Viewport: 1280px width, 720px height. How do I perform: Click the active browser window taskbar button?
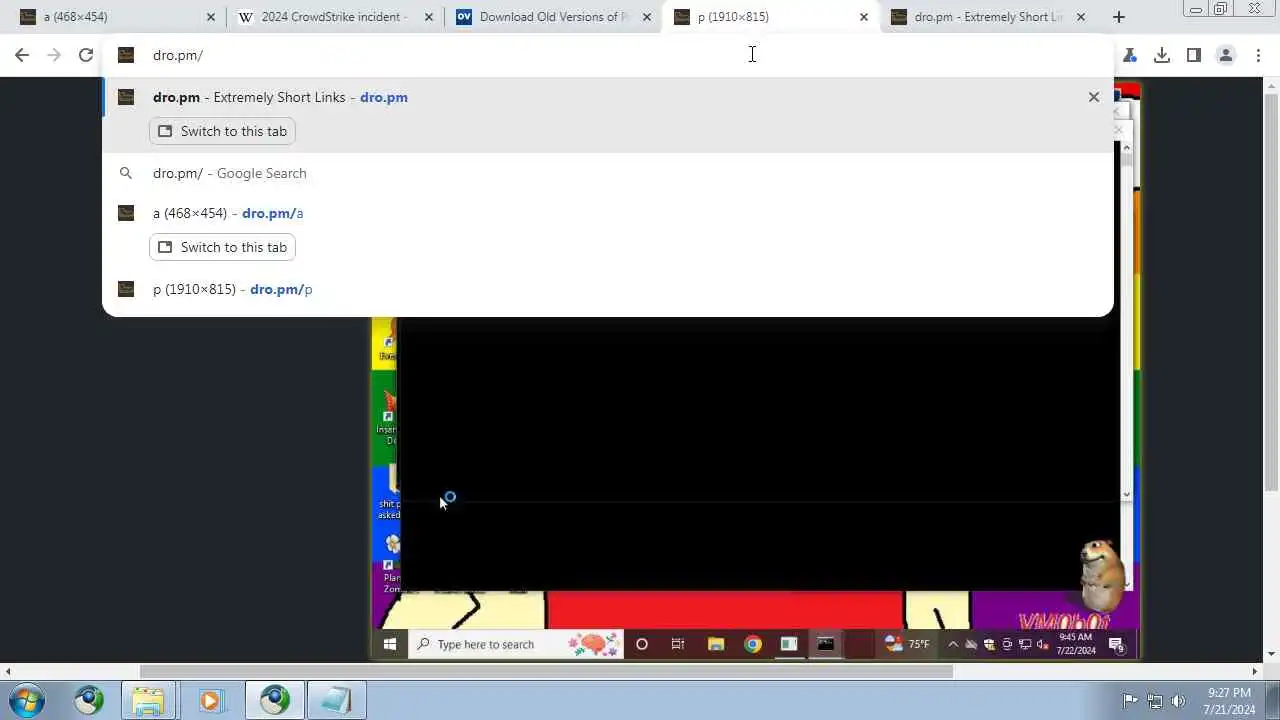point(275,700)
